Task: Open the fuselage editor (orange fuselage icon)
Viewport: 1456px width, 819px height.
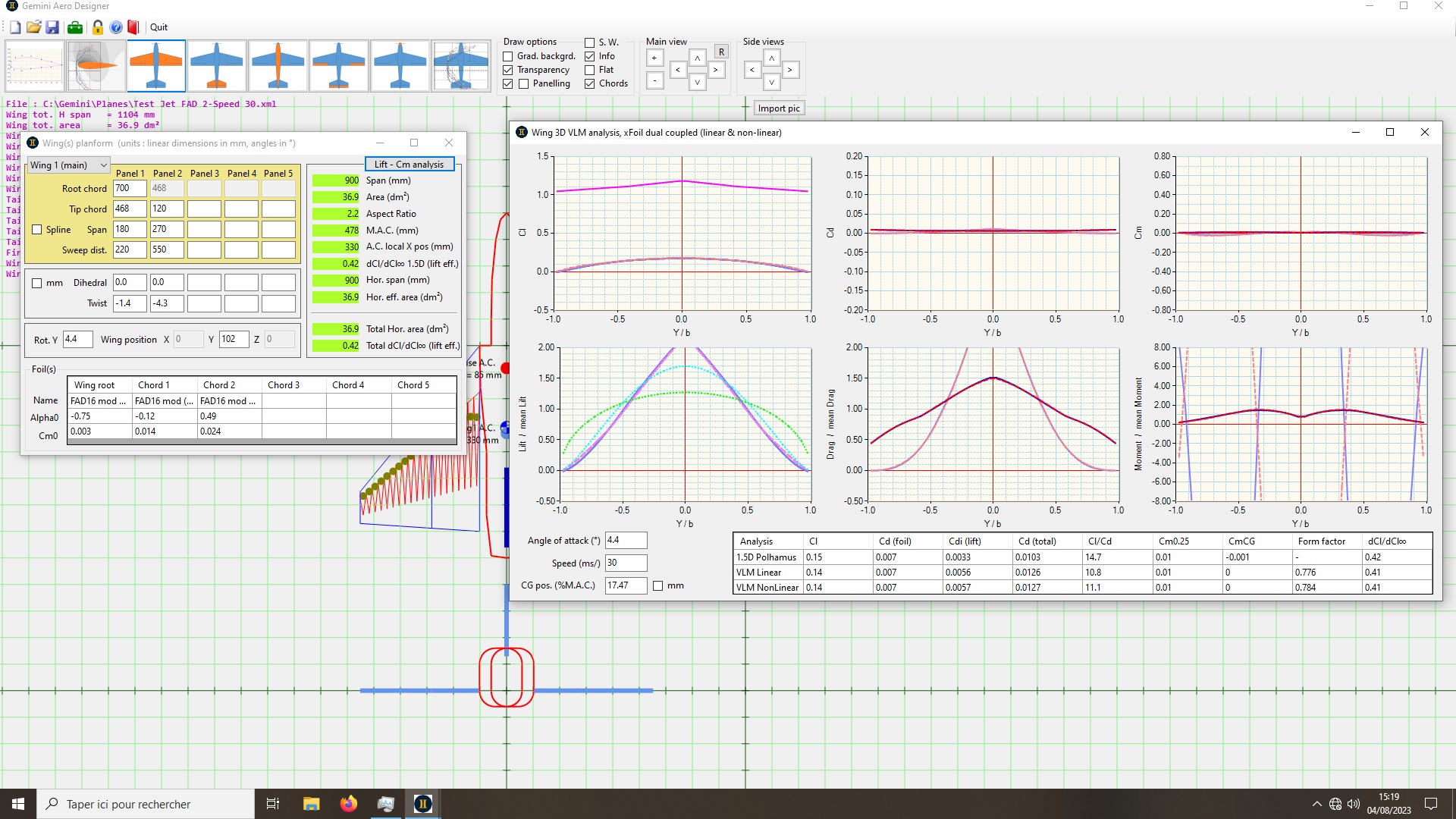Action: (x=278, y=67)
